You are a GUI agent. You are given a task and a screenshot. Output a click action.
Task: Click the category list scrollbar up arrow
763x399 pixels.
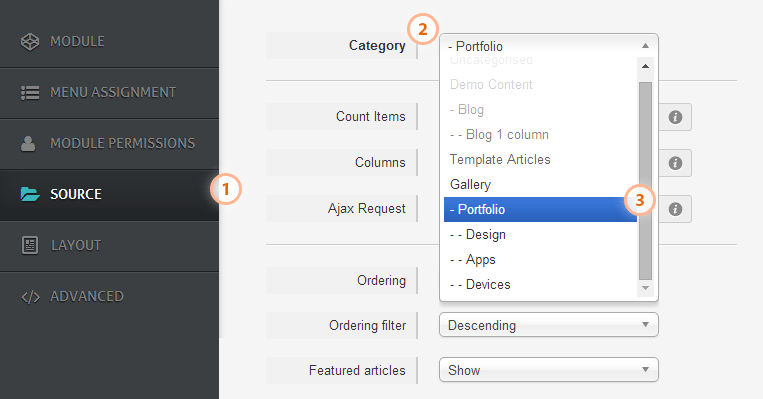pyautogui.click(x=645, y=66)
